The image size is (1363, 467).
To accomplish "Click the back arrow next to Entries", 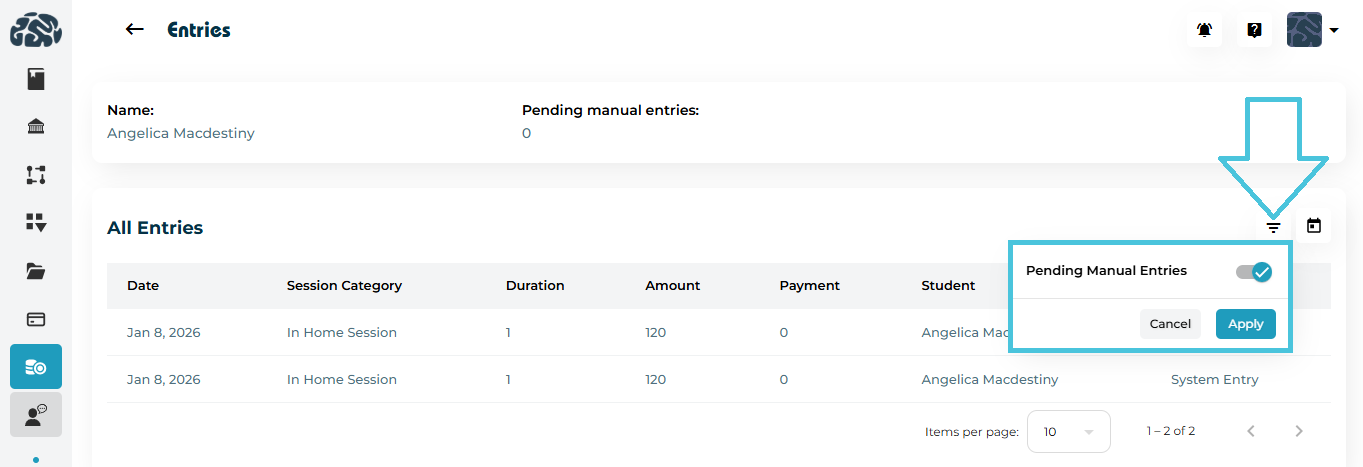I will tap(134, 30).
